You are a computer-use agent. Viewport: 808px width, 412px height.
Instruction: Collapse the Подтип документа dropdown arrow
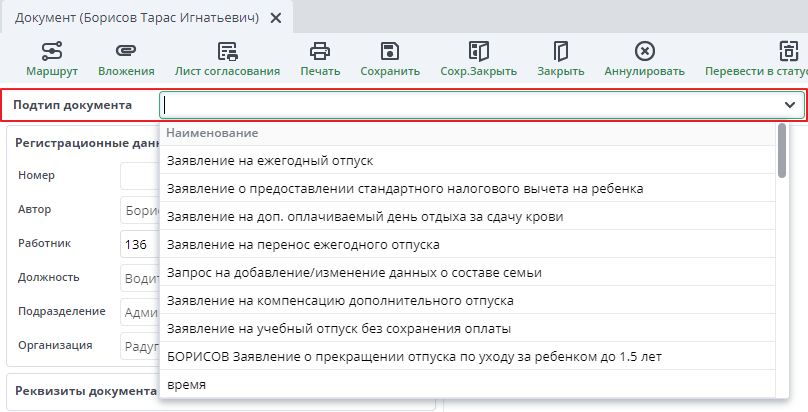tap(789, 105)
